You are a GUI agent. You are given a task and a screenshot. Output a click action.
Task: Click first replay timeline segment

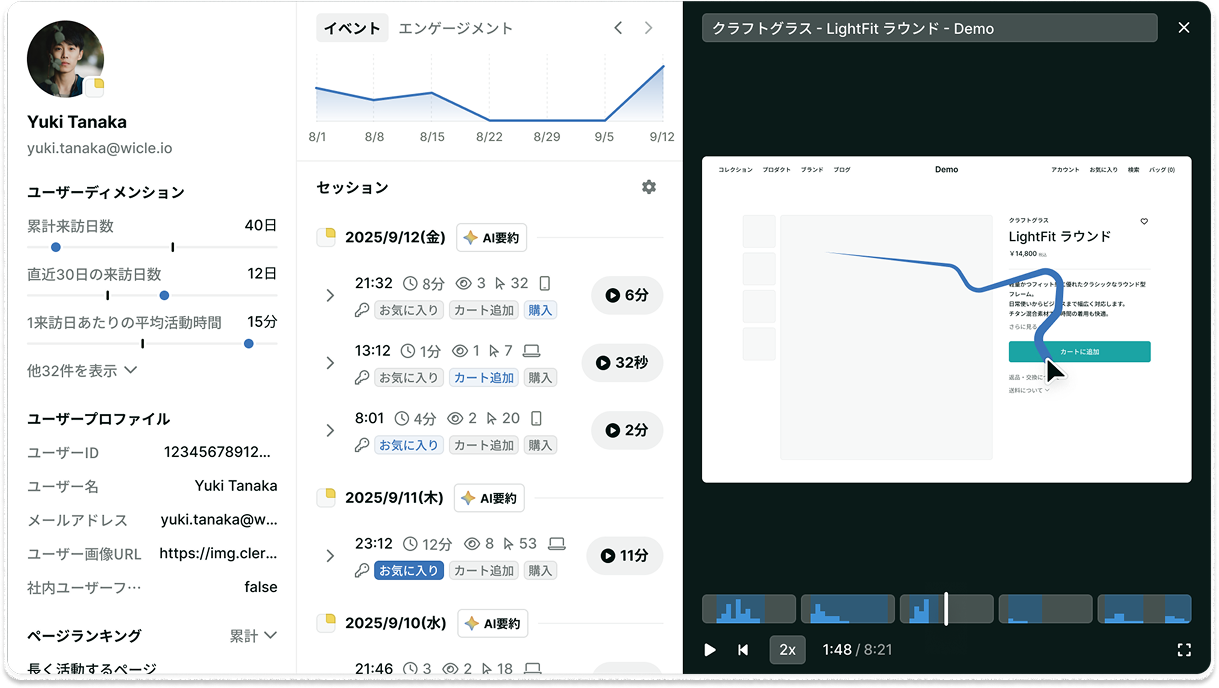point(749,609)
